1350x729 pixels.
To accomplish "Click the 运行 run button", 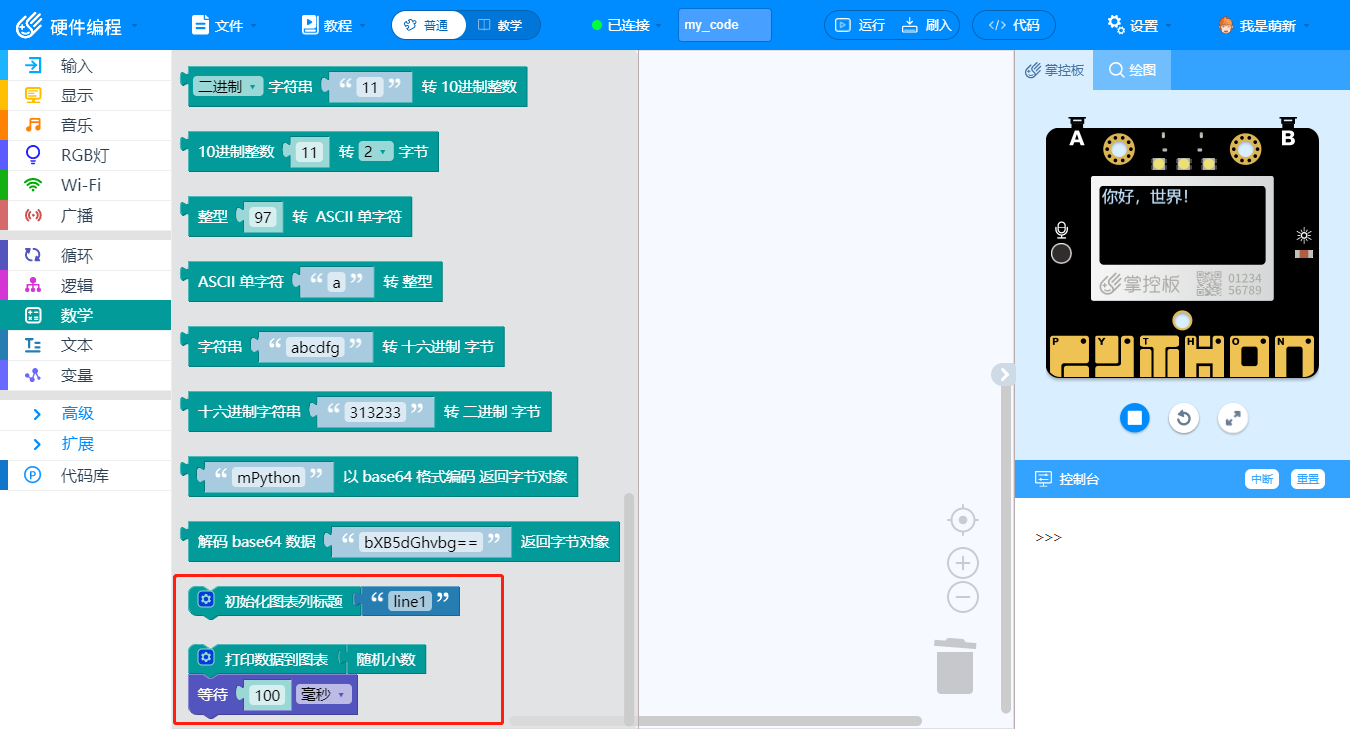I will click(860, 25).
